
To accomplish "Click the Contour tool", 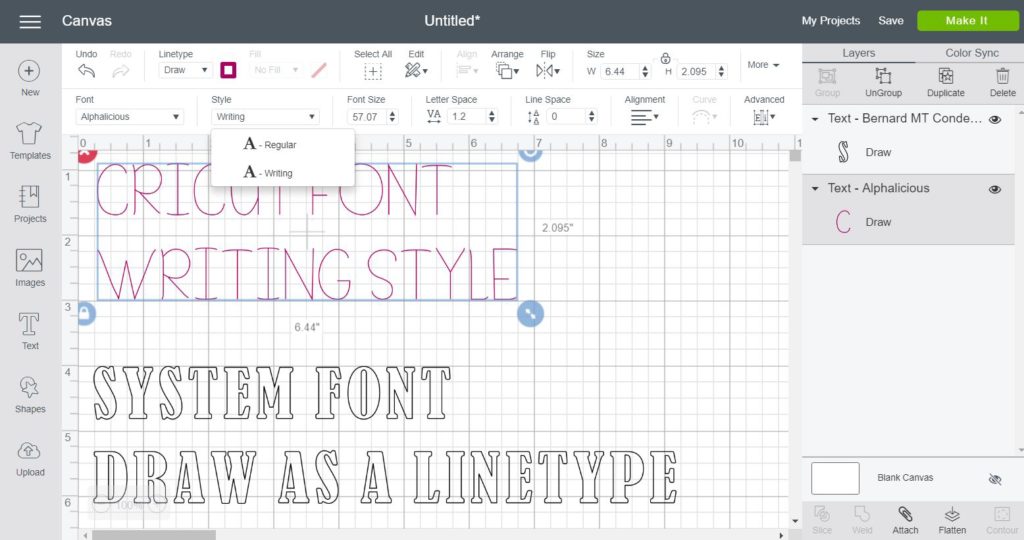I will (1002, 520).
